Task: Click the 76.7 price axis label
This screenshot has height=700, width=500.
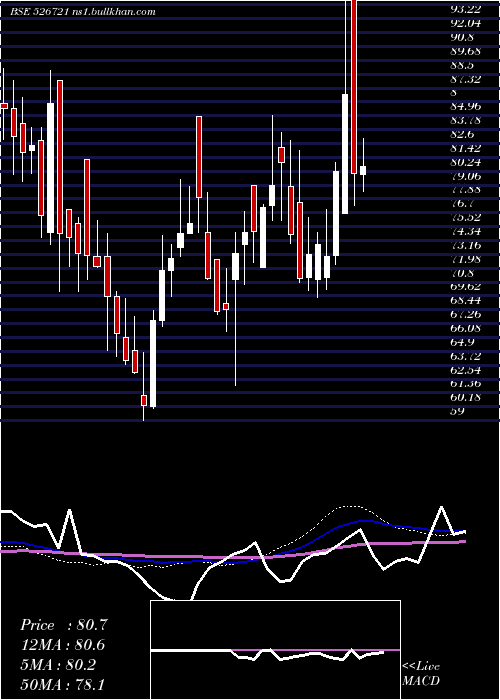Action: [462, 204]
